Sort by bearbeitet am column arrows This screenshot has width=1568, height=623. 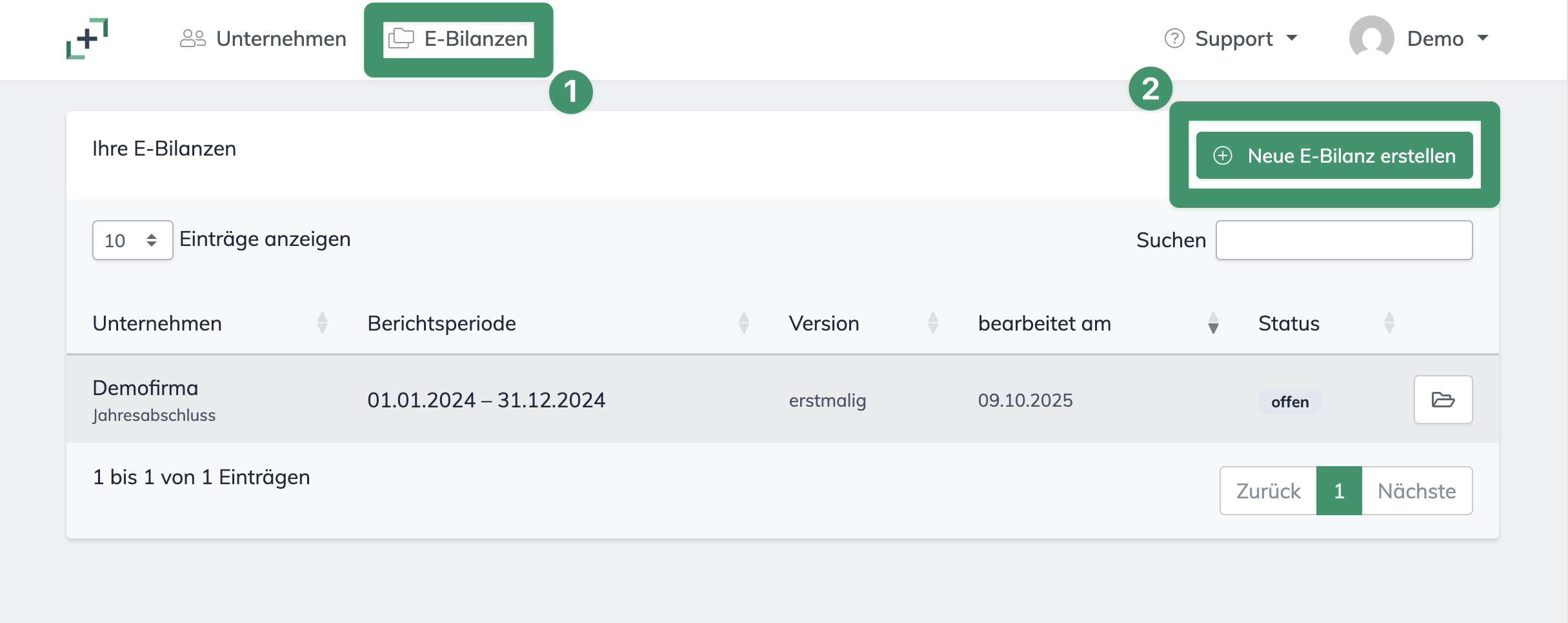(x=1213, y=323)
